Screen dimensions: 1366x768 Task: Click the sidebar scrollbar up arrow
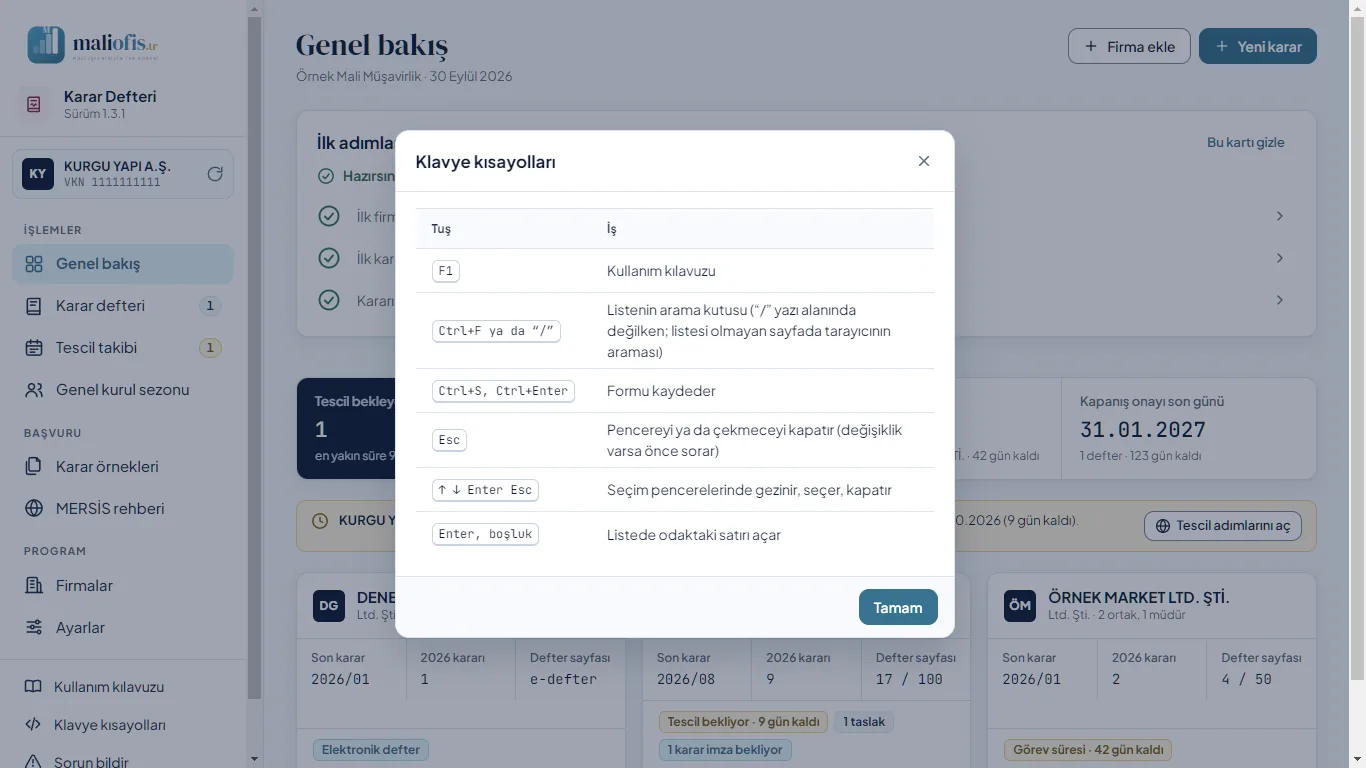(254, 8)
